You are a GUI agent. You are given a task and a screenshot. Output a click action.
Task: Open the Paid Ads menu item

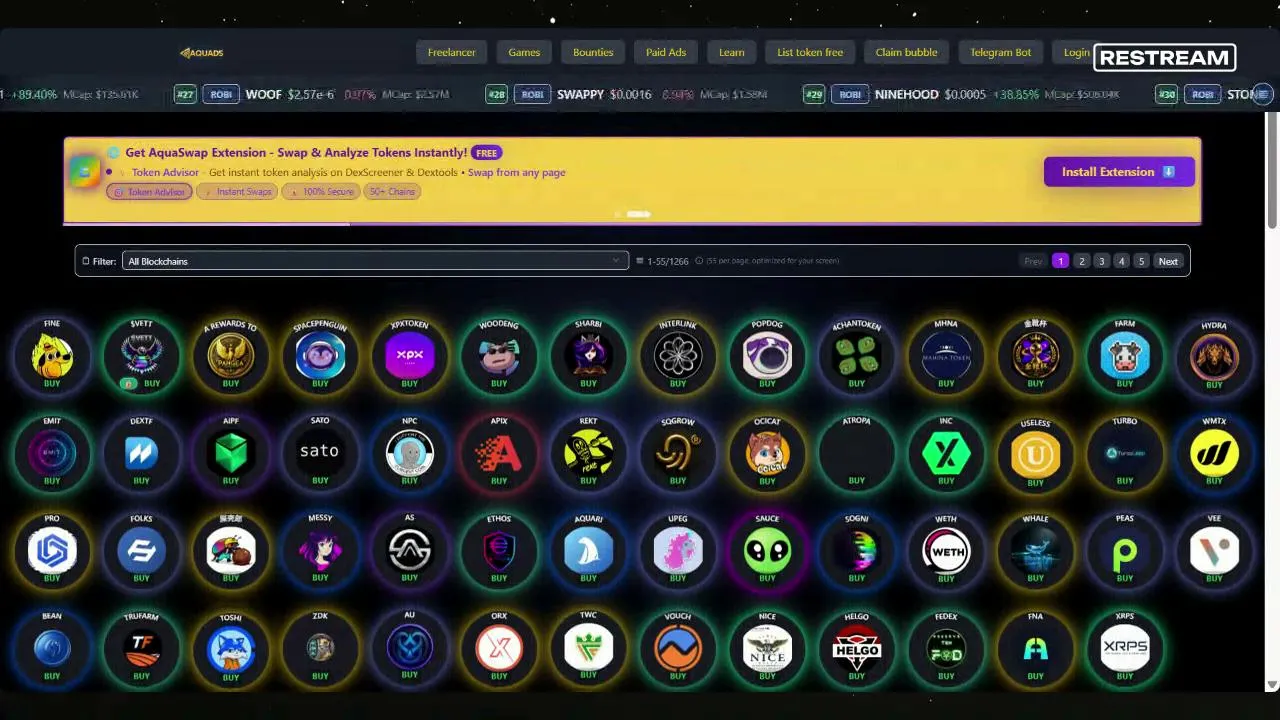tap(666, 52)
